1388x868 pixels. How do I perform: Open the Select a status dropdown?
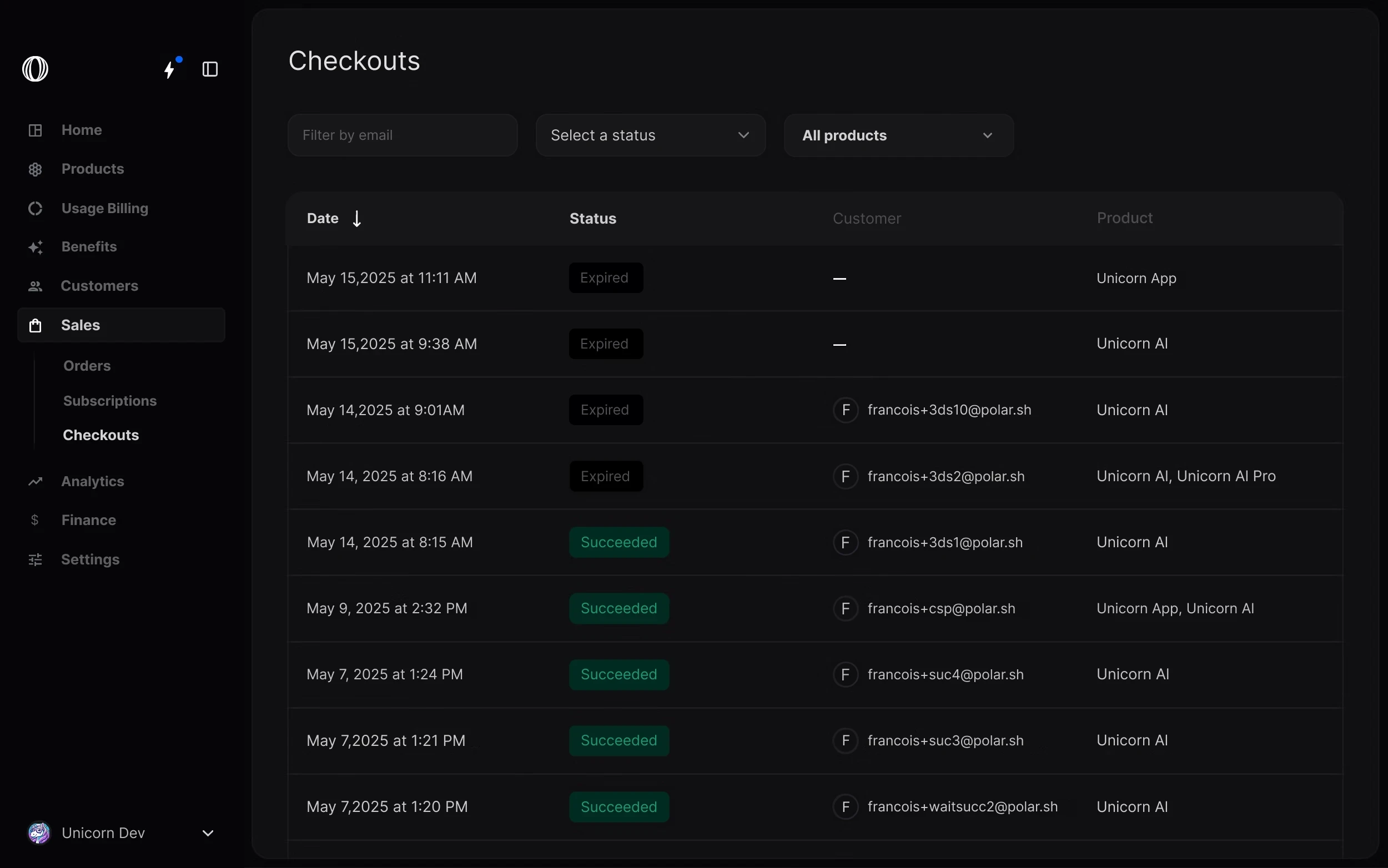click(x=650, y=135)
